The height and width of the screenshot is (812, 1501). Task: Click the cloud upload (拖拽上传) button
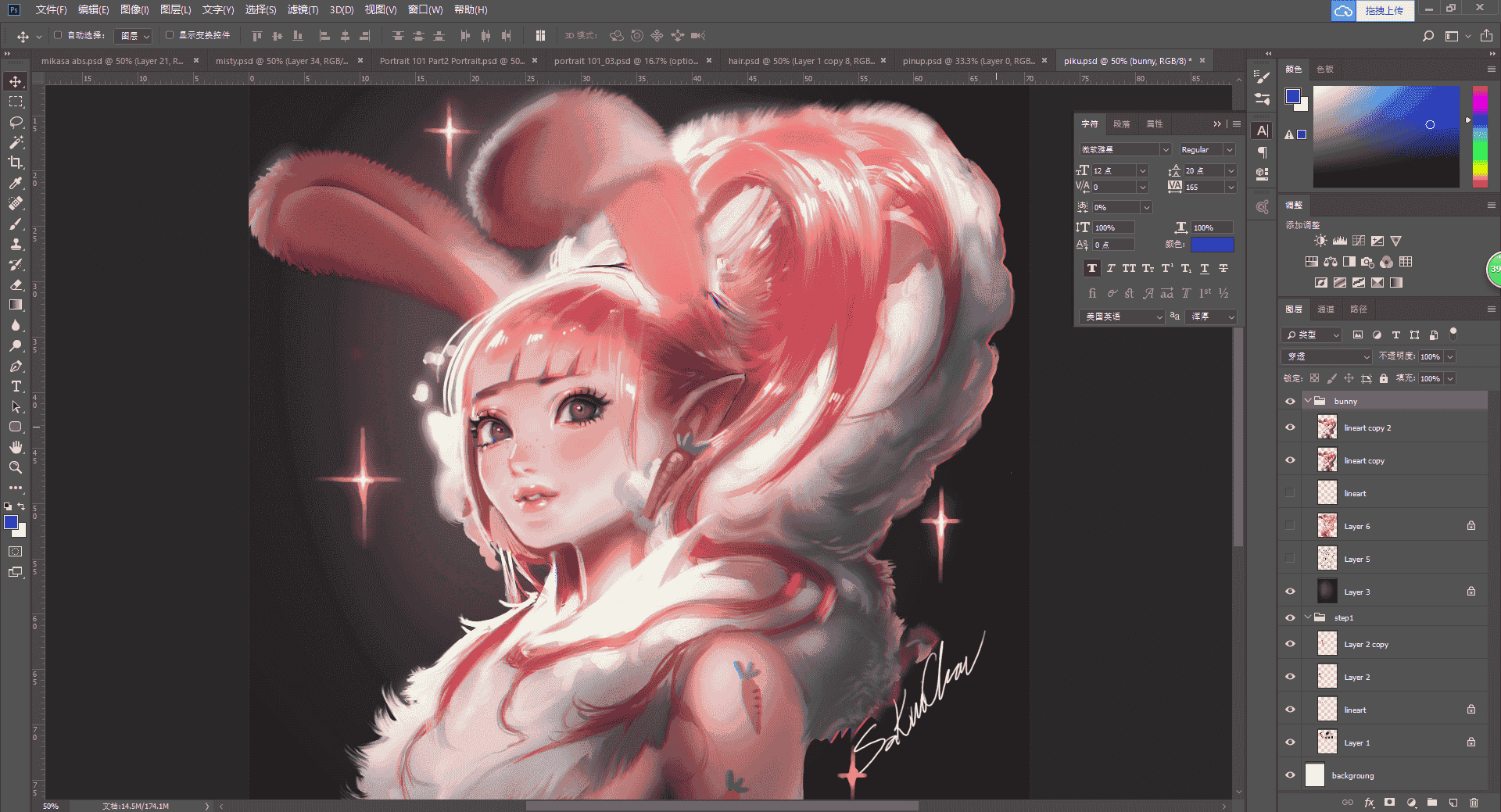[x=1372, y=10]
